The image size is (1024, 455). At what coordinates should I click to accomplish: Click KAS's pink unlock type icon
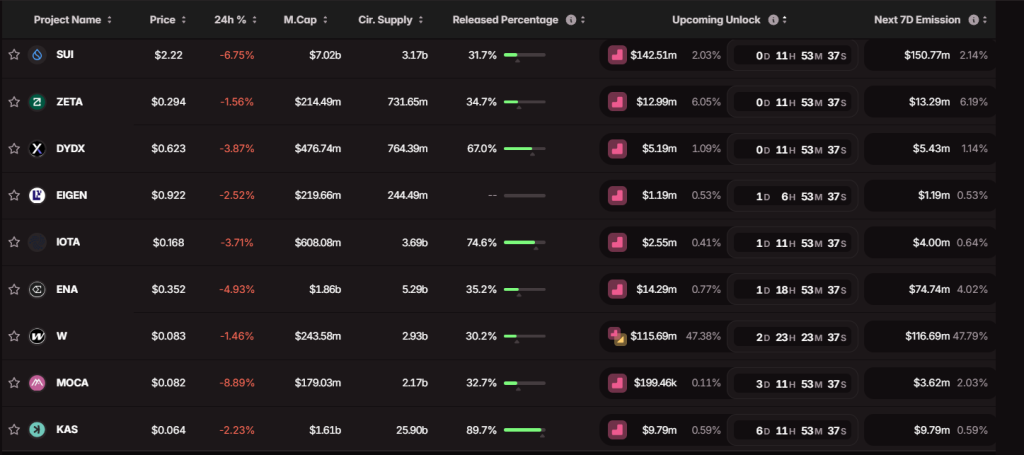coord(617,430)
